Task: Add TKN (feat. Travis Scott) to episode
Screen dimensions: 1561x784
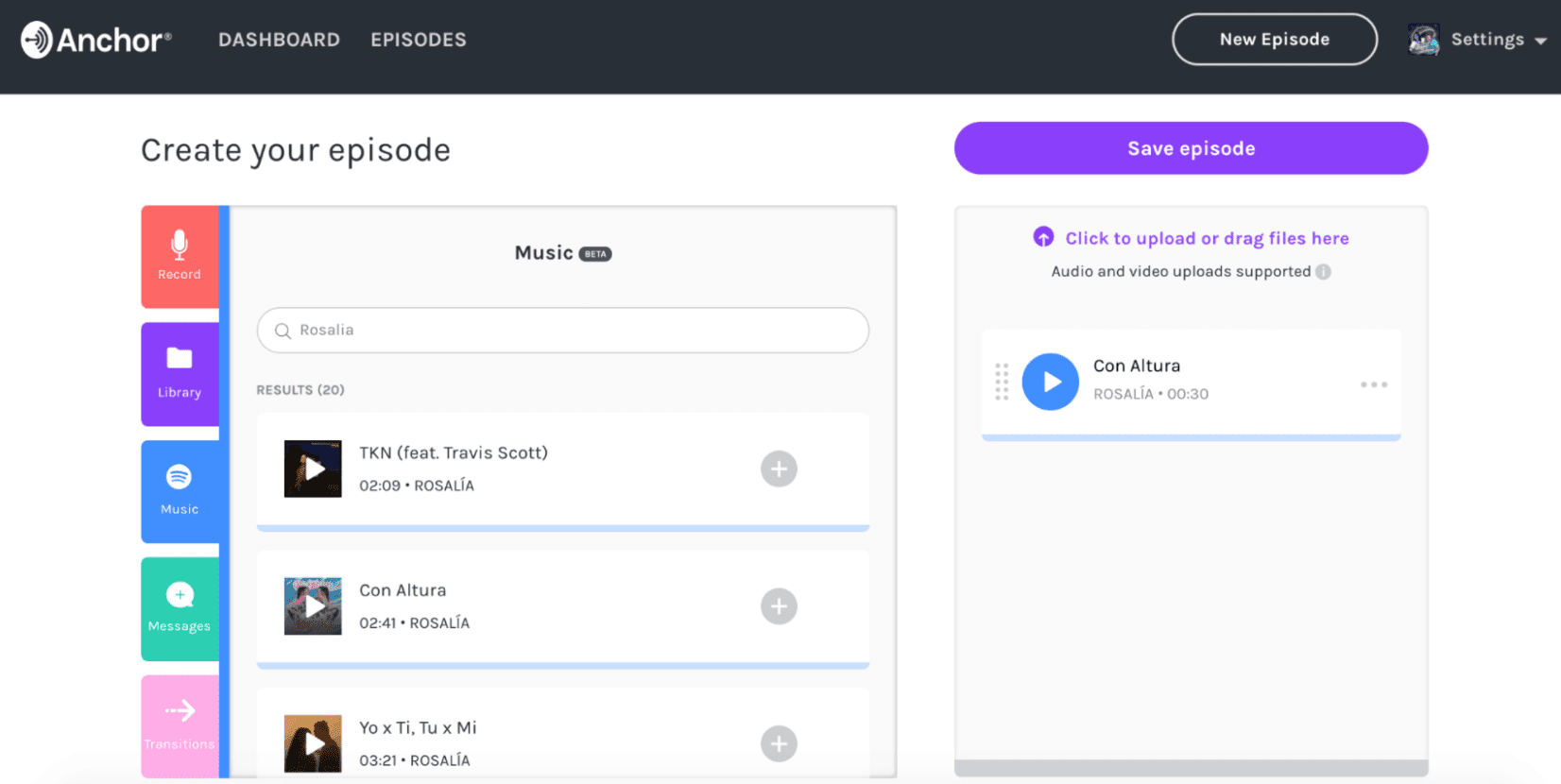Action: pos(779,469)
